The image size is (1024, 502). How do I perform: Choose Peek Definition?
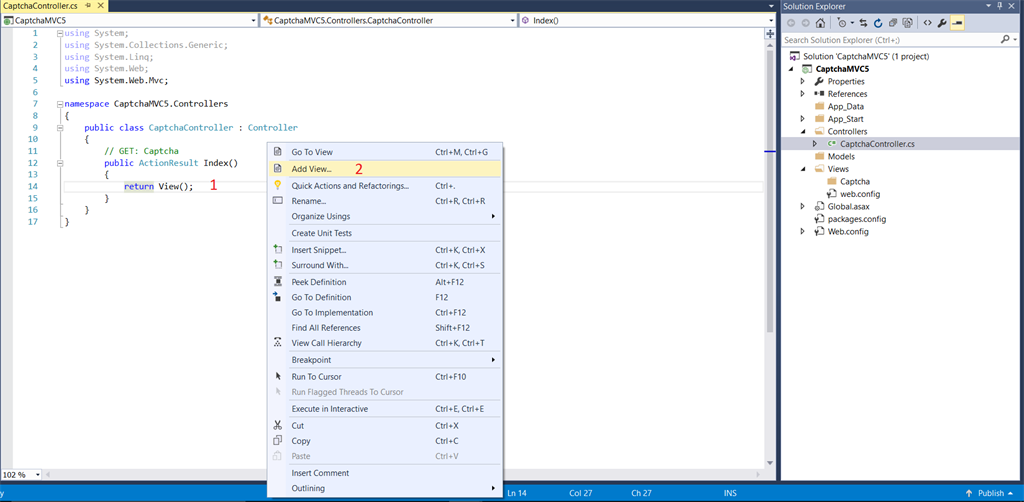click(x=385, y=282)
